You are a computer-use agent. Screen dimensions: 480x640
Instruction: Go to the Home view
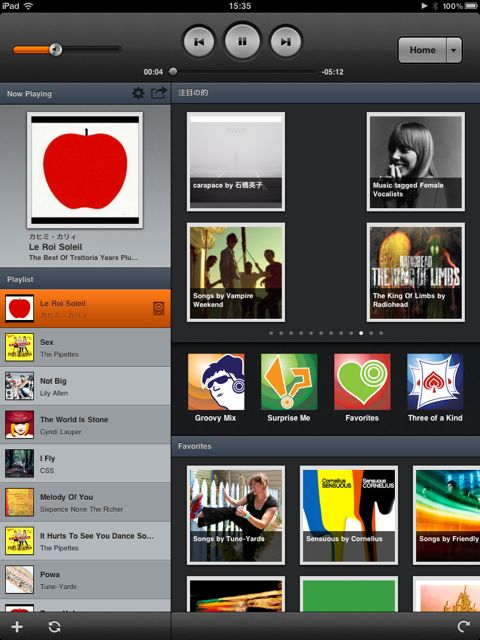pos(422,50)
